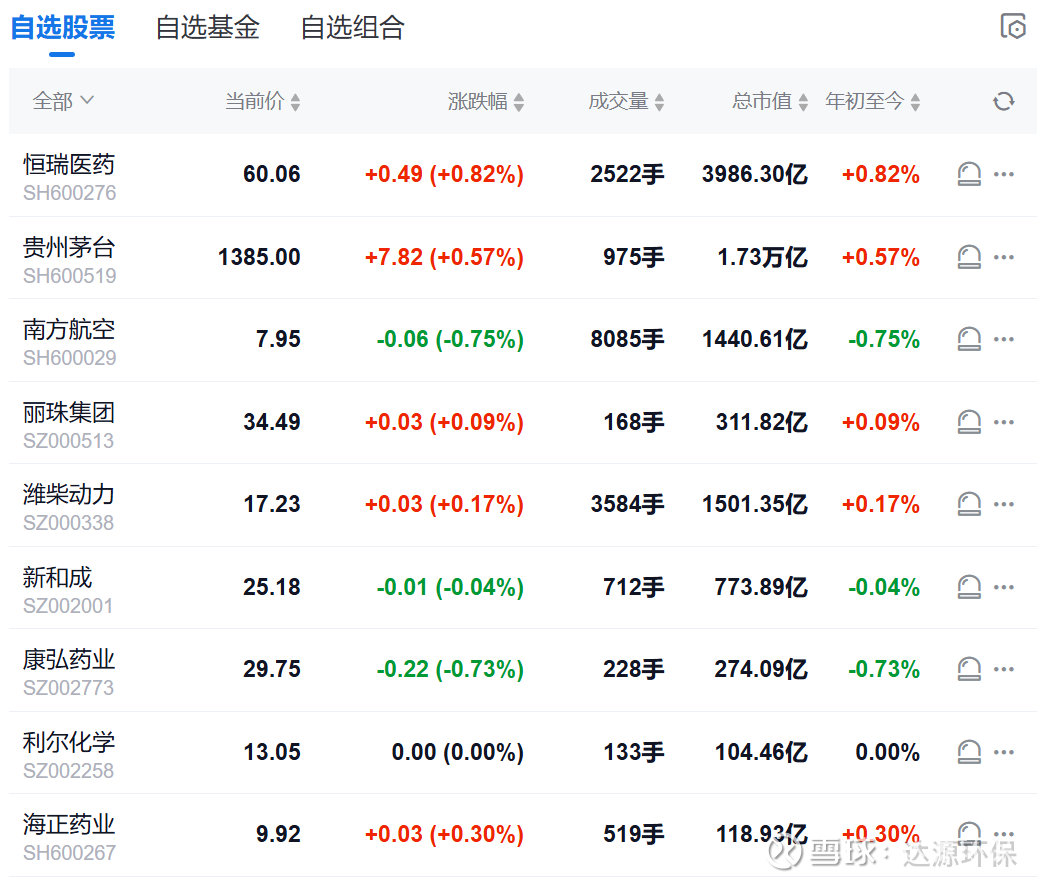Sort by 当前价 column
This screenshot has width=1047, height=885.
click(x=262, y=102)
